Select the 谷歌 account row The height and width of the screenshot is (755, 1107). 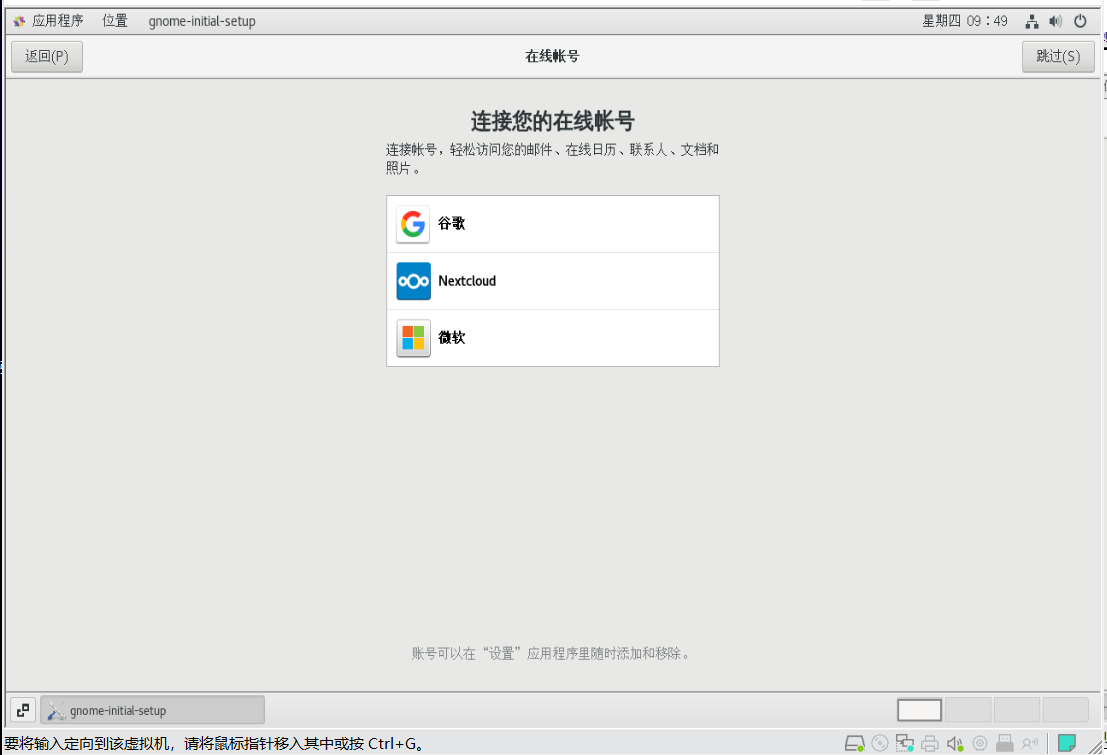pos(553,224)
